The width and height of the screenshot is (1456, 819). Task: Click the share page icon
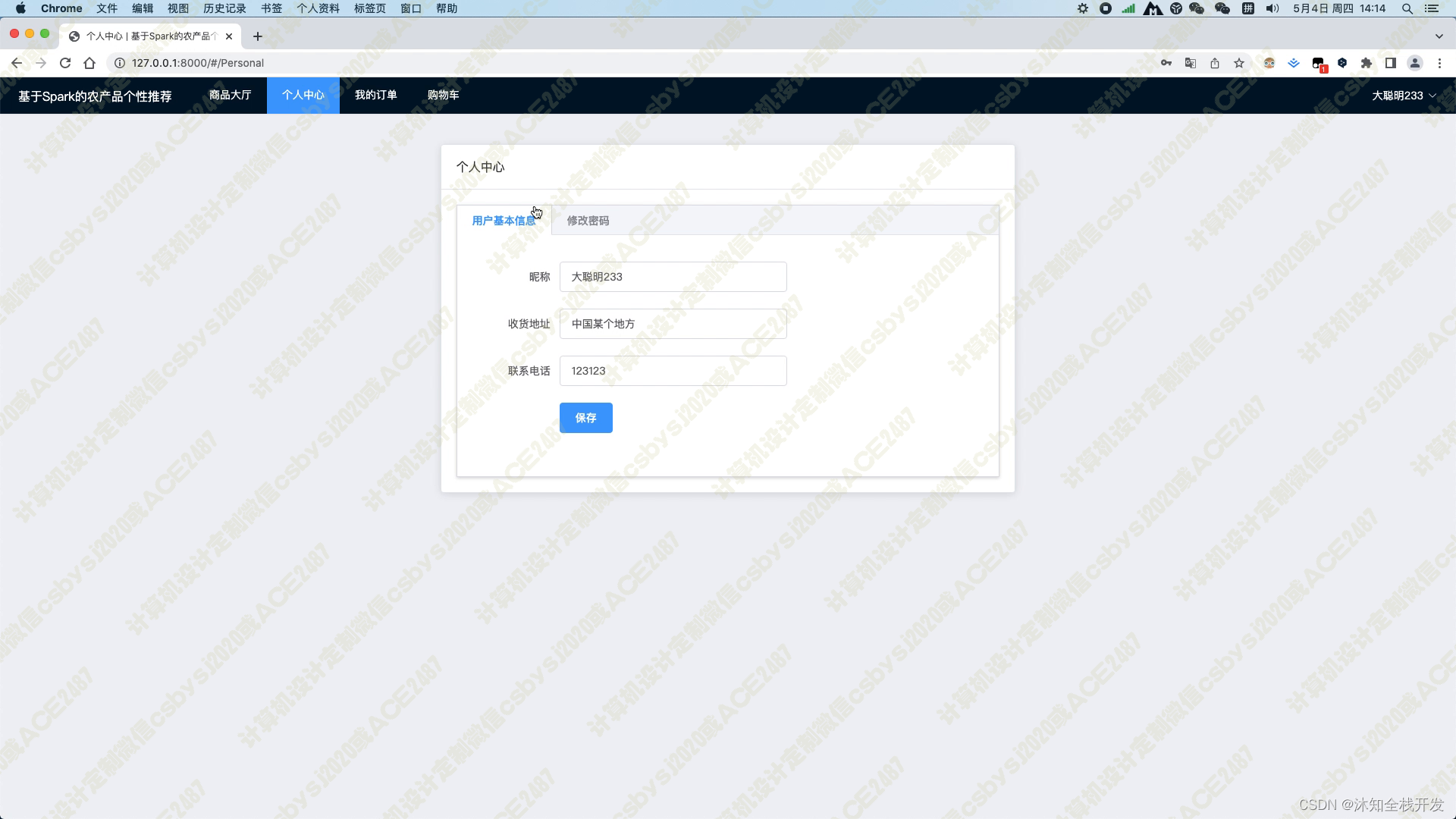click(x=1215, y=63)
